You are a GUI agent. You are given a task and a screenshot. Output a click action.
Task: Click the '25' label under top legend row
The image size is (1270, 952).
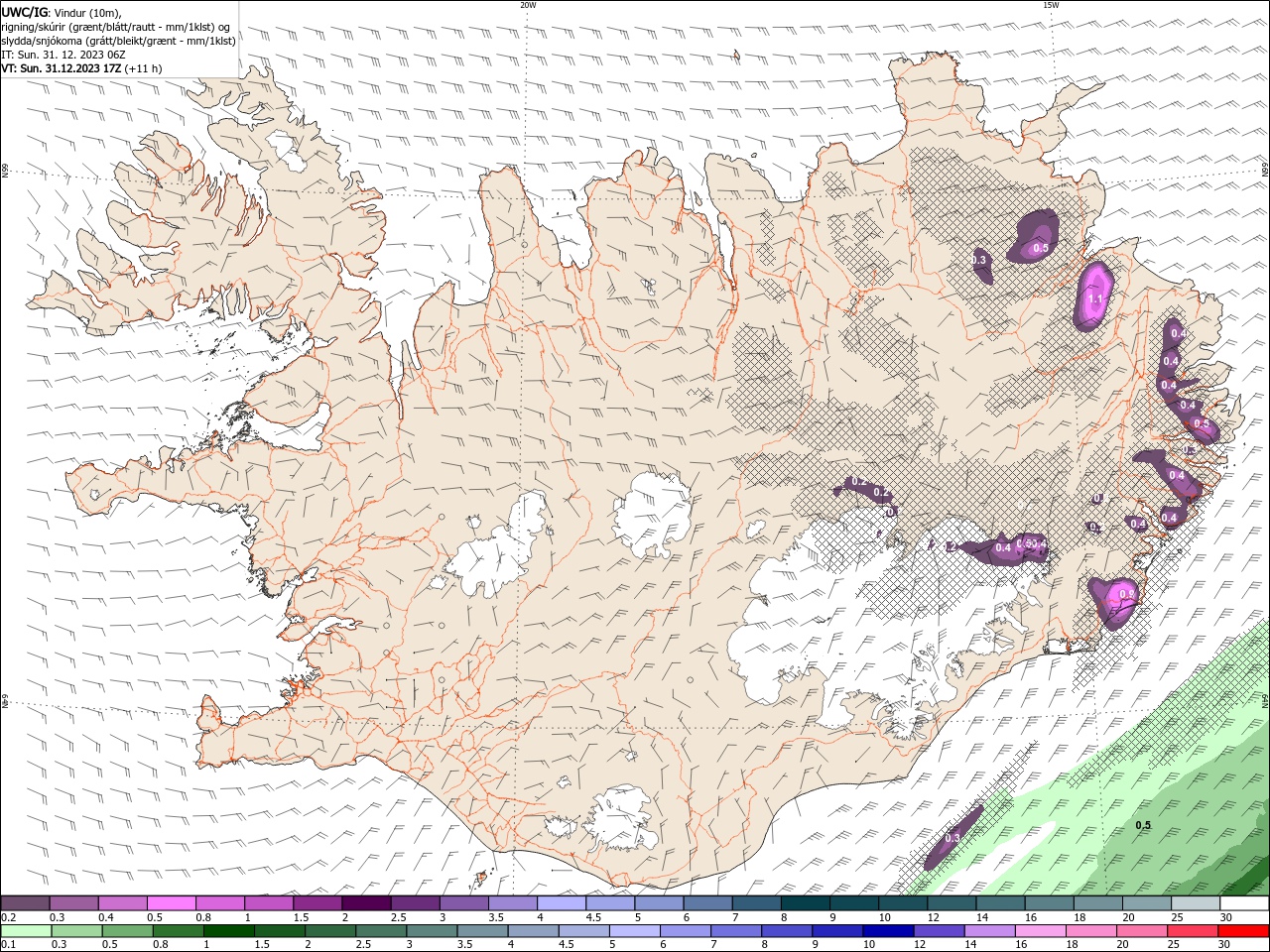[1177, 917]
